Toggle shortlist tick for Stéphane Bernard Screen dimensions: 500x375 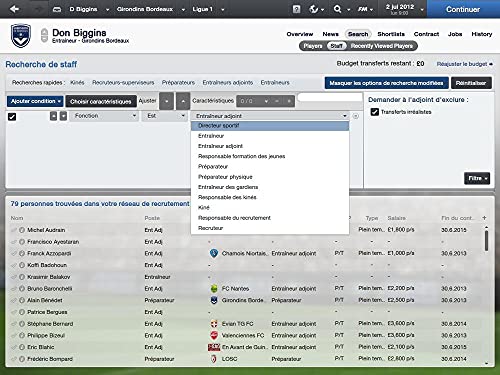(x=14, y=324)
